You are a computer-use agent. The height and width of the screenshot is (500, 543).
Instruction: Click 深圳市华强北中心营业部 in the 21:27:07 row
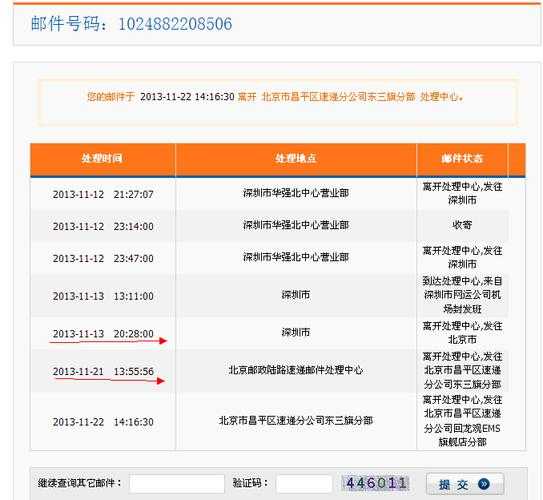click(x=296, y=193)
